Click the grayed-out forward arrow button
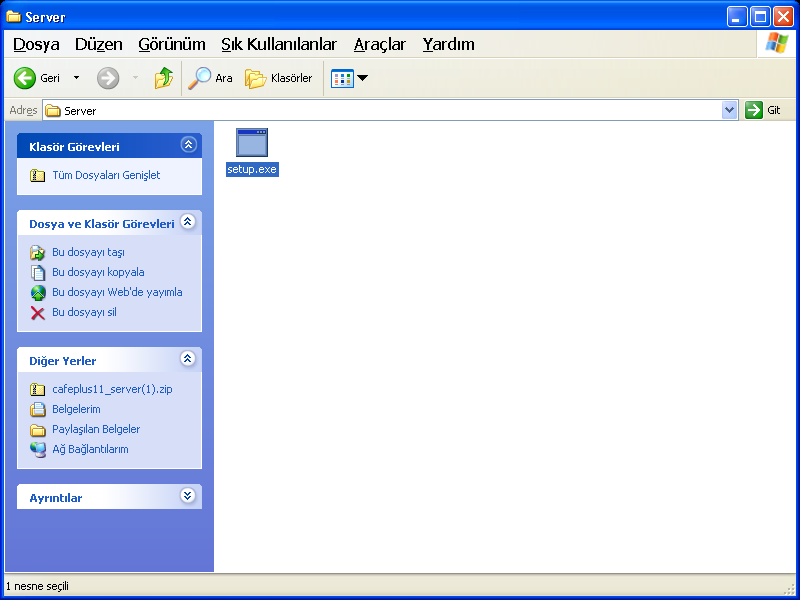 click(108, 78)
